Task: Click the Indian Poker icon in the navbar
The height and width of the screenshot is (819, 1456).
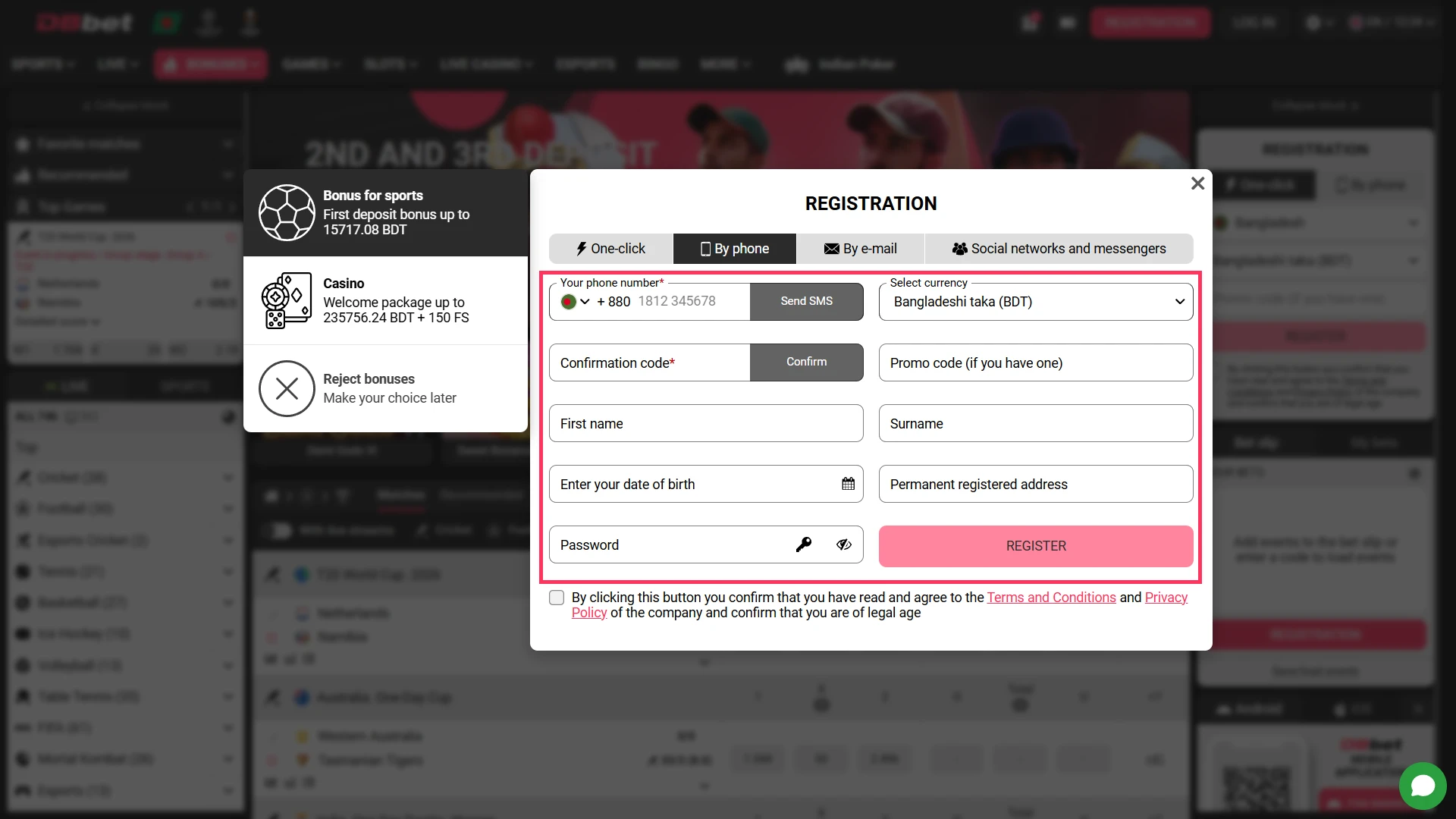Action: [797, 64]
